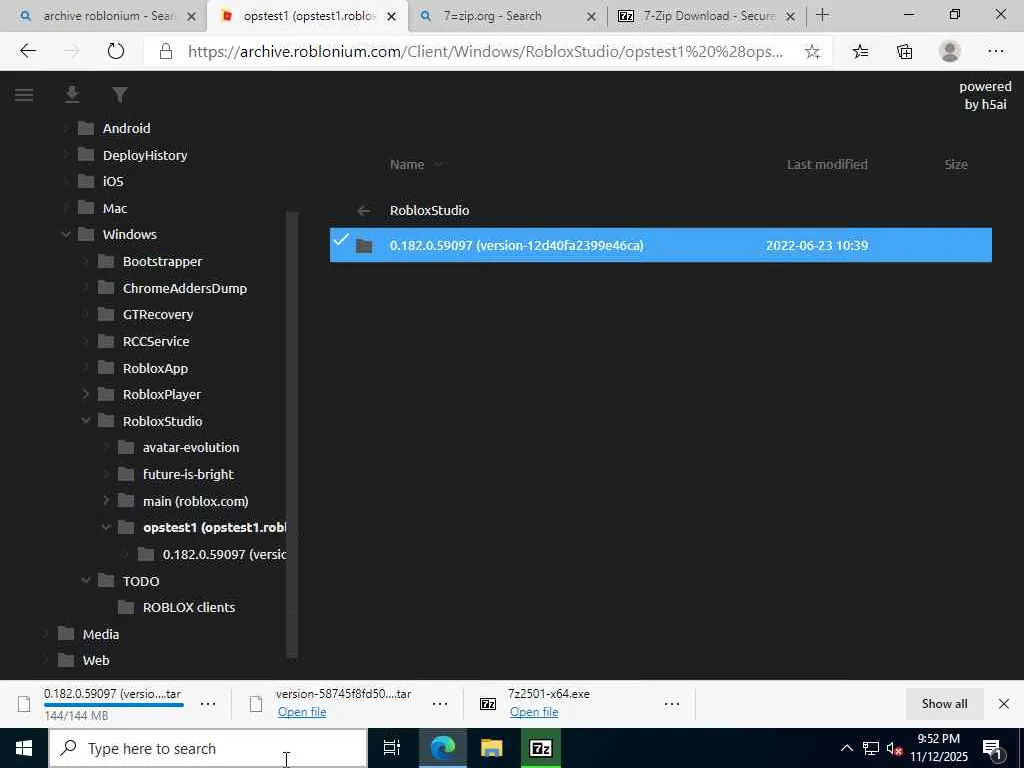Image resolution: width=1024 pixels, height=768 pixels.
Task: Open the h5ai sidebar hamburger menu
Action: click(x=24, y=95)
